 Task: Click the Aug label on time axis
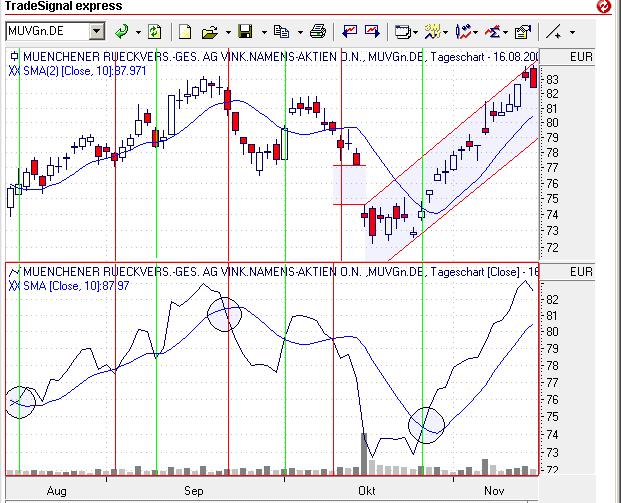(56, 491)
